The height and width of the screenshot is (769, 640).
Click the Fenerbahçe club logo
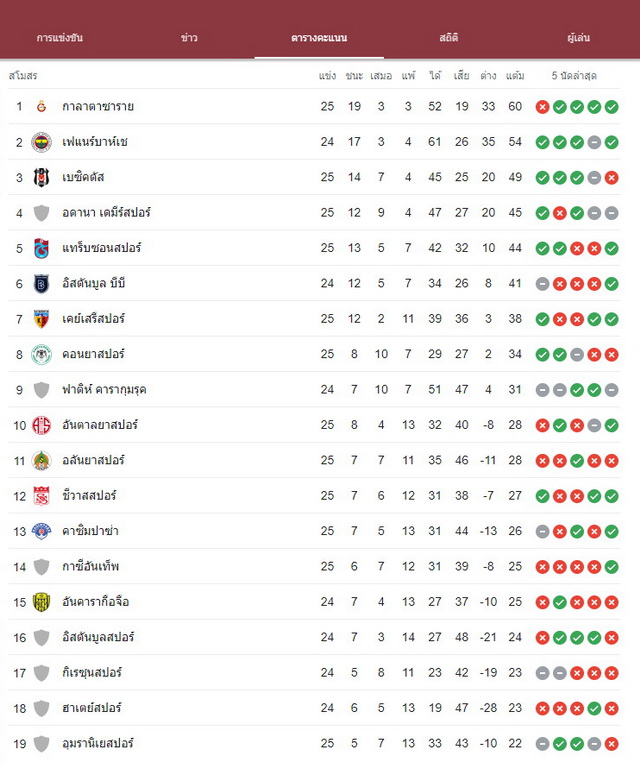click(42, 142)
